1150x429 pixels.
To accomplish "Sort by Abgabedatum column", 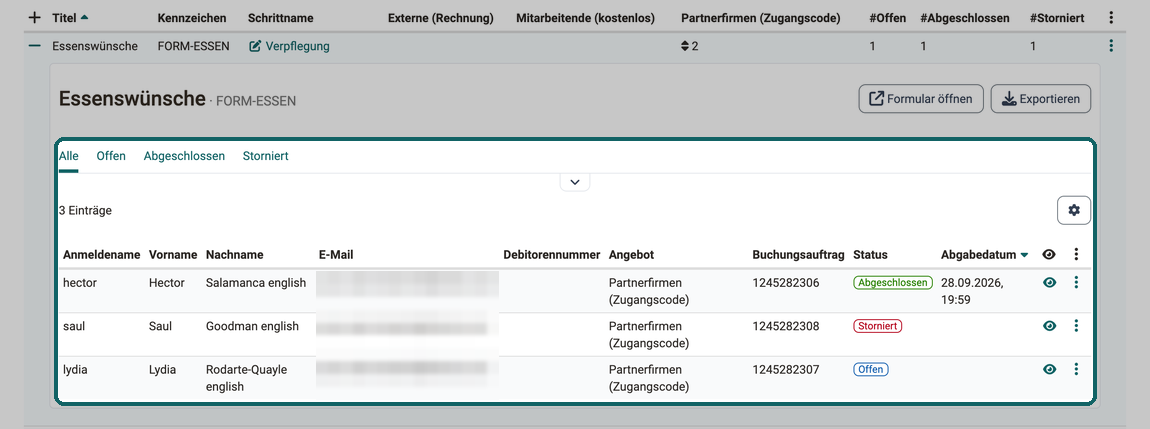I will point(984,254).
